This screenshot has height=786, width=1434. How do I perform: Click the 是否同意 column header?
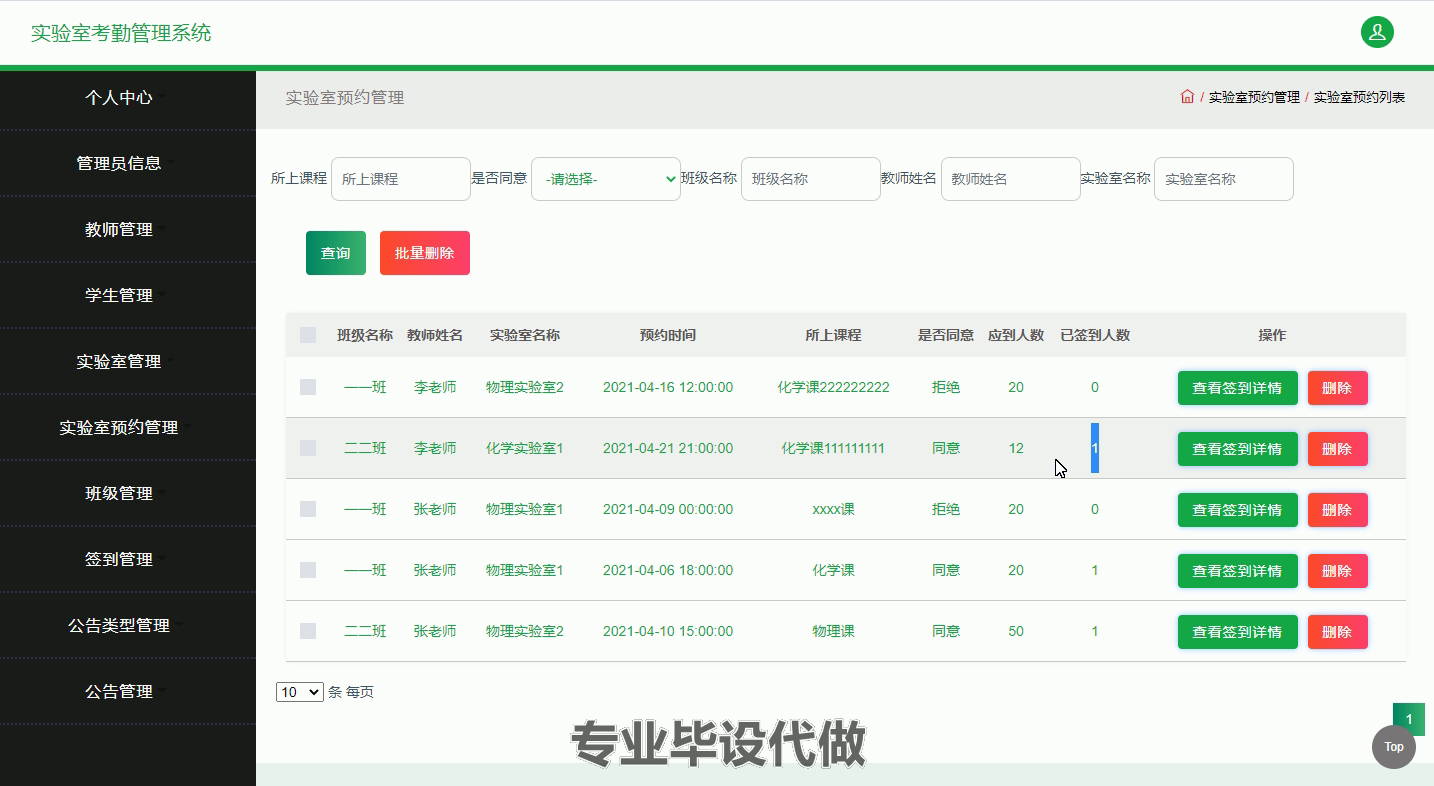pyautogui.click(x=946, y=335)
